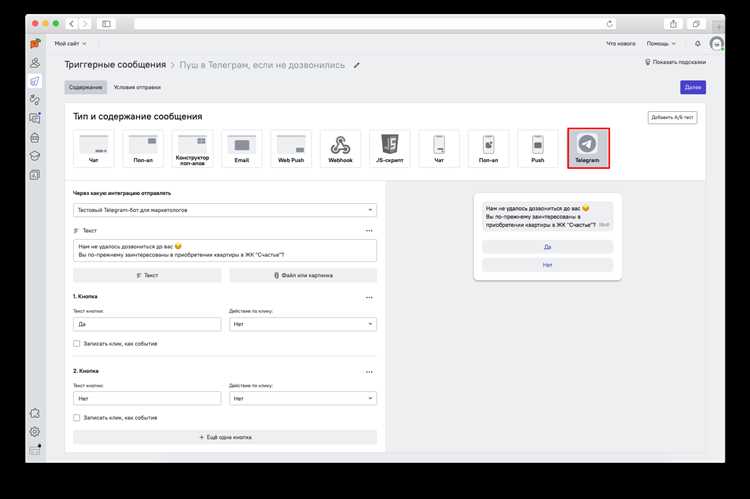Image resolution: width=750 pixels, height=499 pixels.
Task: Open click action dropdown for button 2
Action: (x=303, y=398)
